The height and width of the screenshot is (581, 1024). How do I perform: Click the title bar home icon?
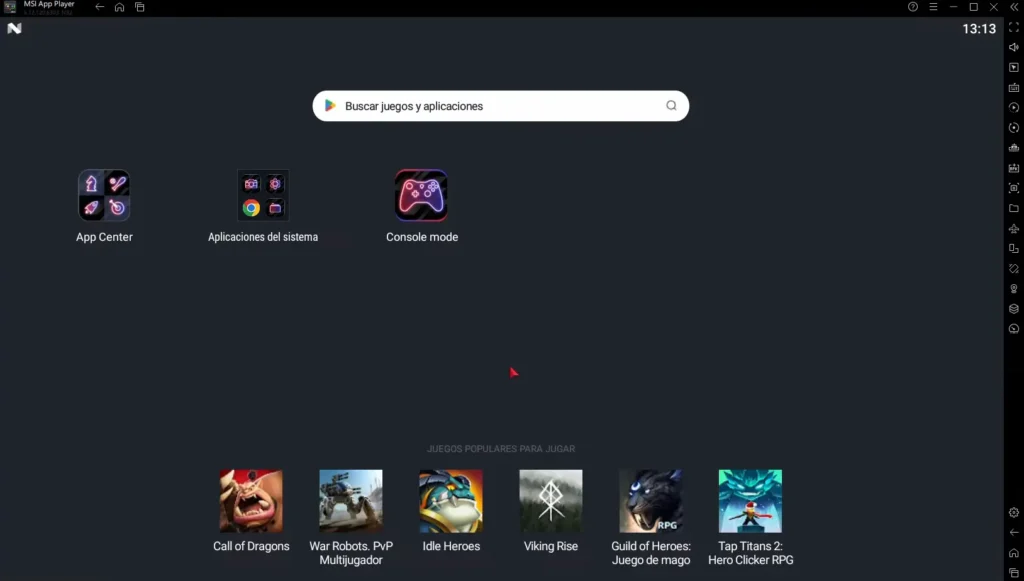pyautogui.click(x=120, y=7)
